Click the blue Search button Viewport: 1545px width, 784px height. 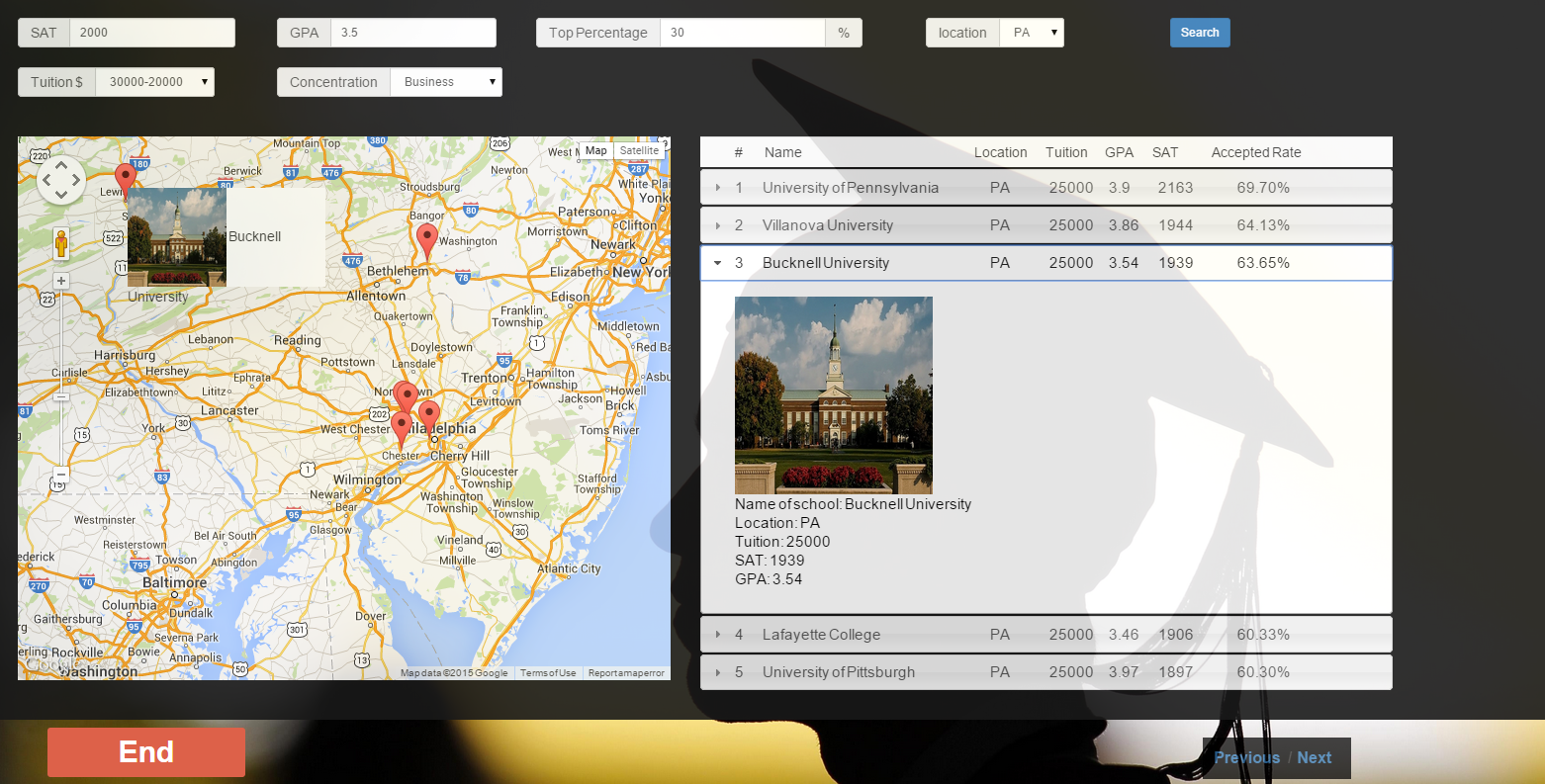coord(1200,33)
